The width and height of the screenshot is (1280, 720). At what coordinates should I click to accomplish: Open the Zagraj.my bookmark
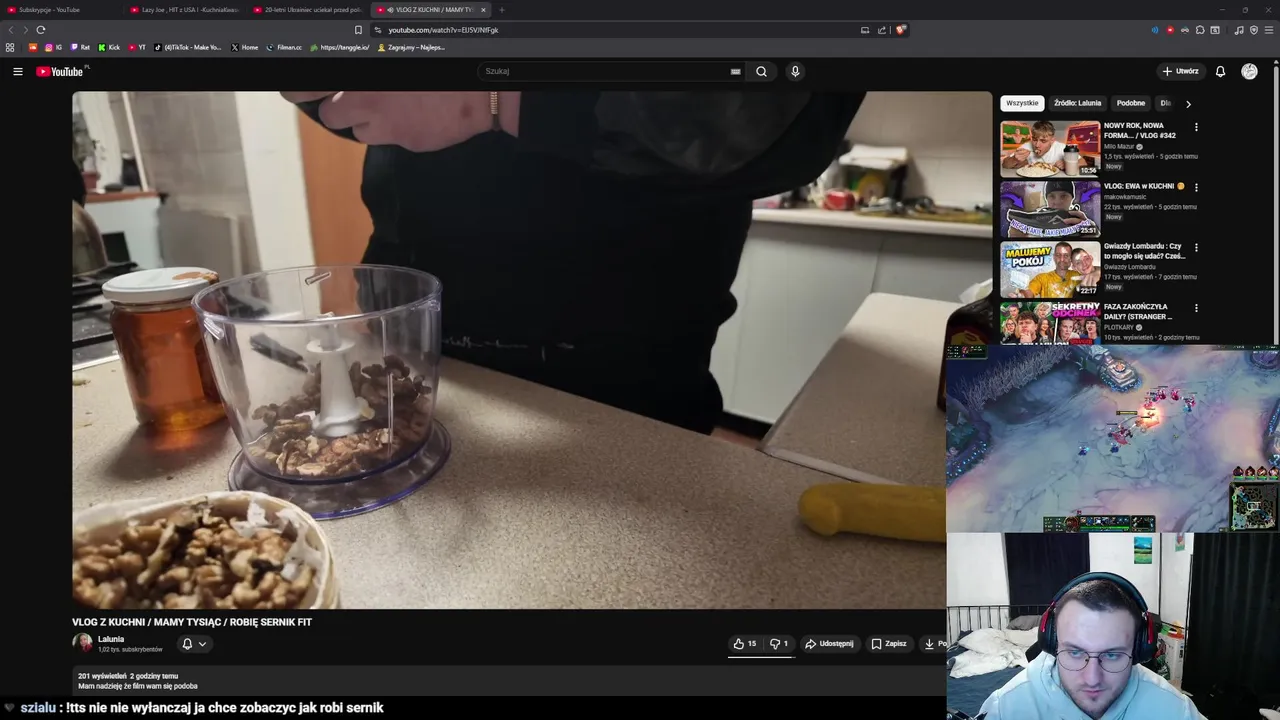coord(411,47)
